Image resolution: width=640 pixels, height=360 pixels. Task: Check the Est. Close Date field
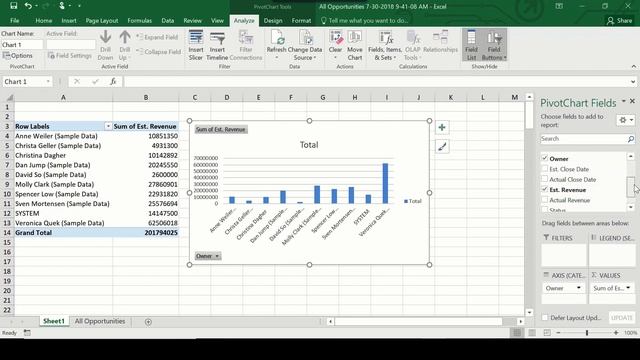point(544,169)
